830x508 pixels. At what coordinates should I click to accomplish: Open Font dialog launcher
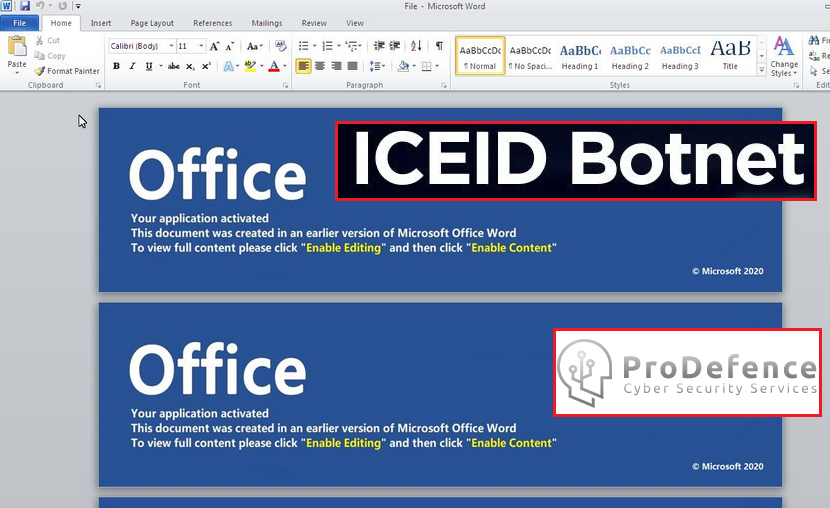[285, 85]
